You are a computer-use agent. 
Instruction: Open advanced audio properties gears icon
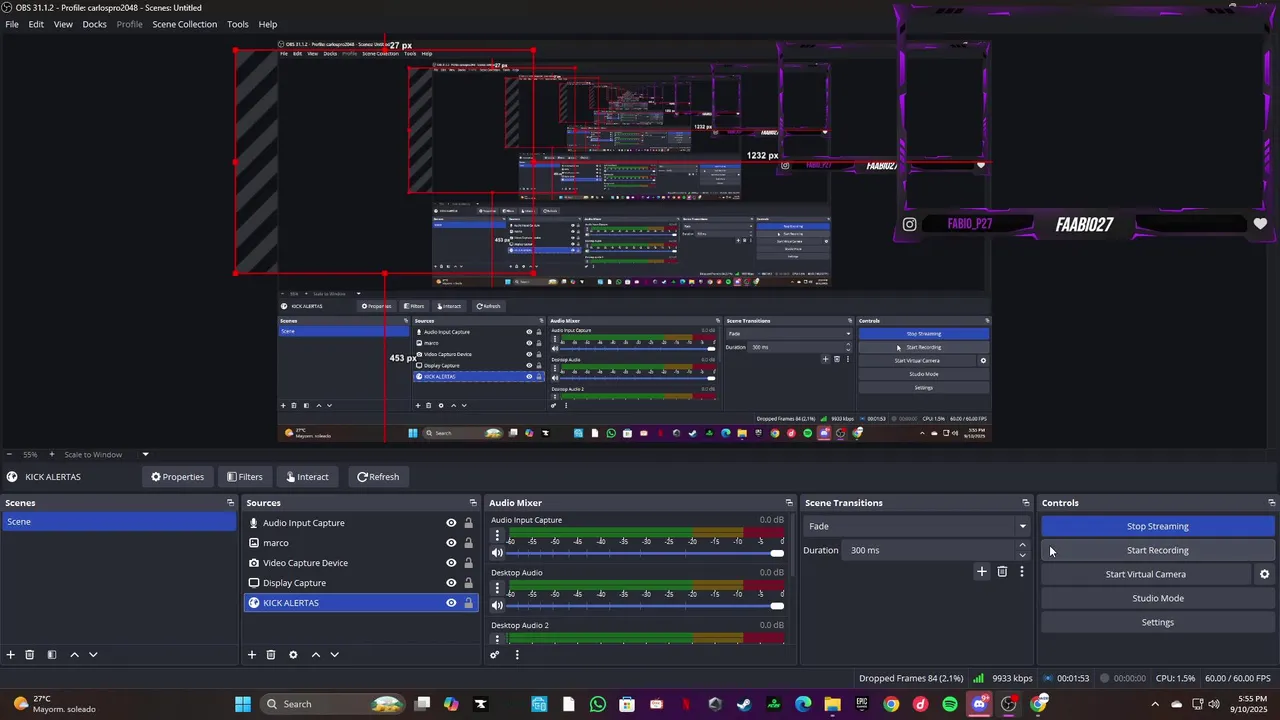(x=495, y=655)
